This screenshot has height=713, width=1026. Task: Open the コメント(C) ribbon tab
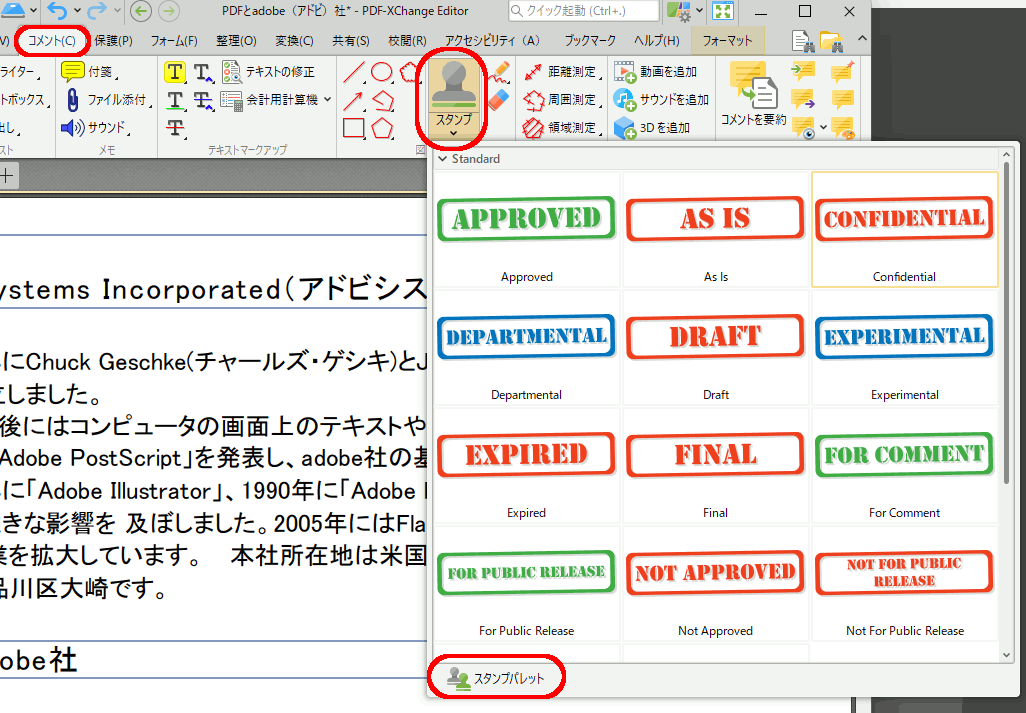pyautogui.click(x=52, y=41)
